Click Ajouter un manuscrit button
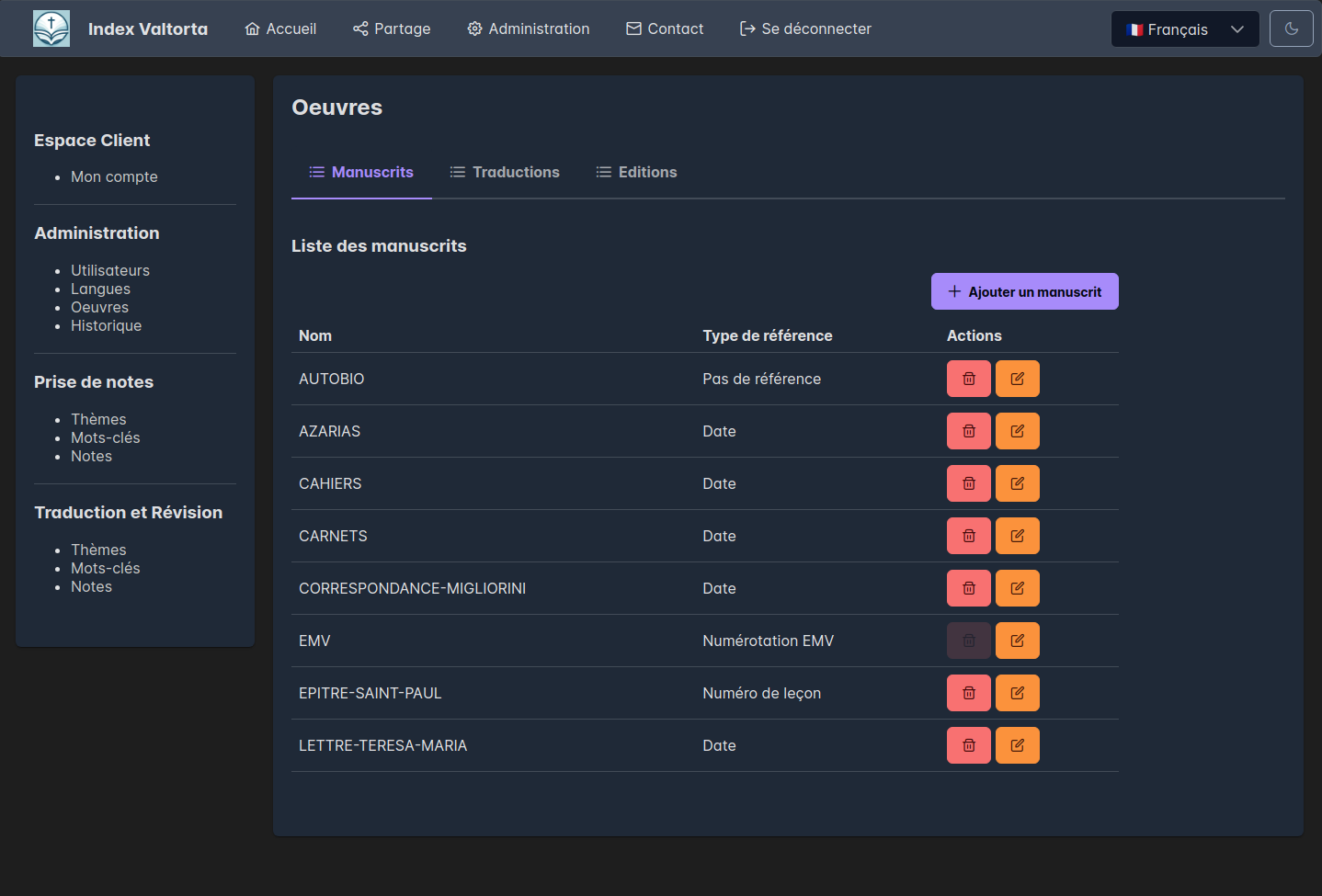 coord(1024,292)
